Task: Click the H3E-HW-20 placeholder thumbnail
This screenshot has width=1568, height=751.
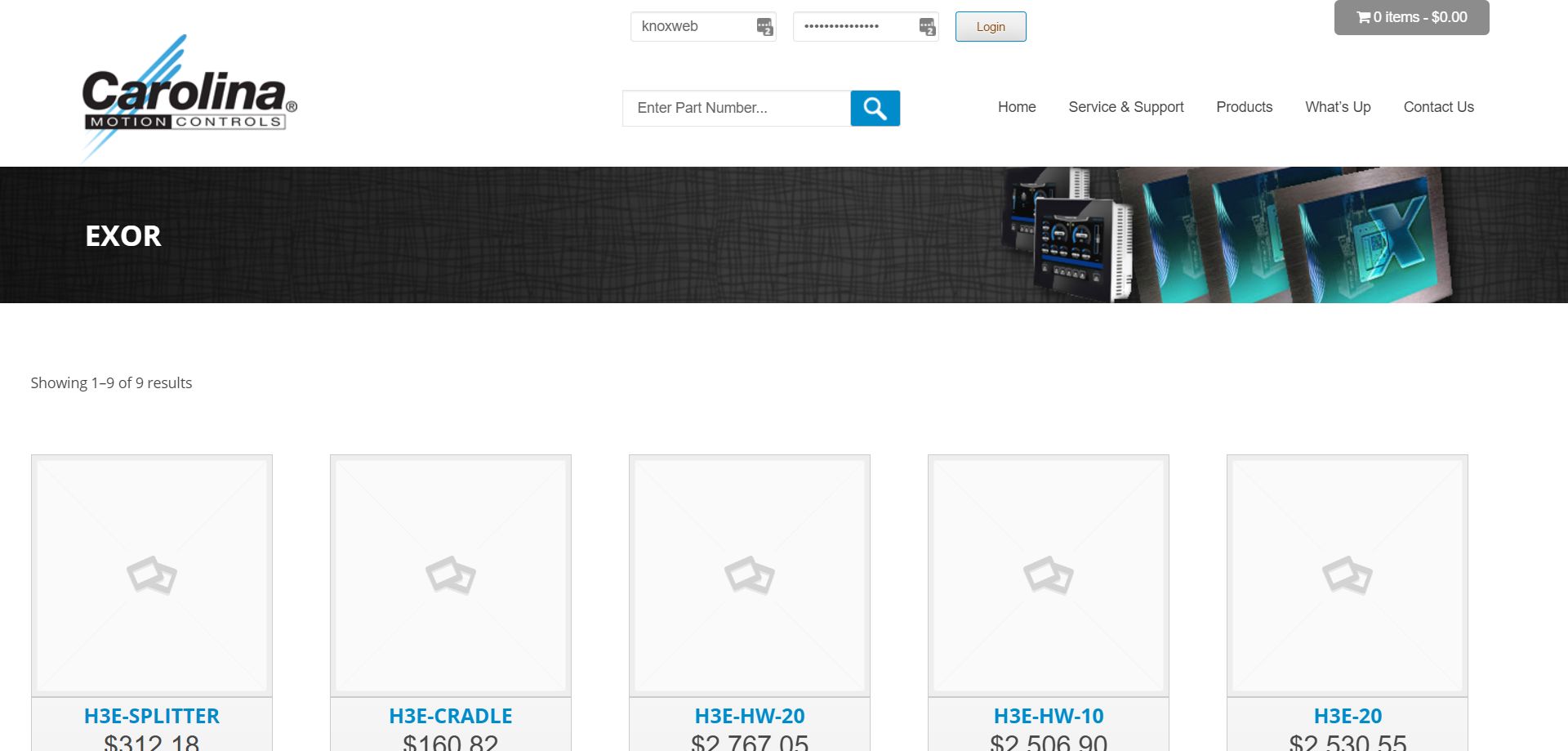Action: click(x=750, y=575)
